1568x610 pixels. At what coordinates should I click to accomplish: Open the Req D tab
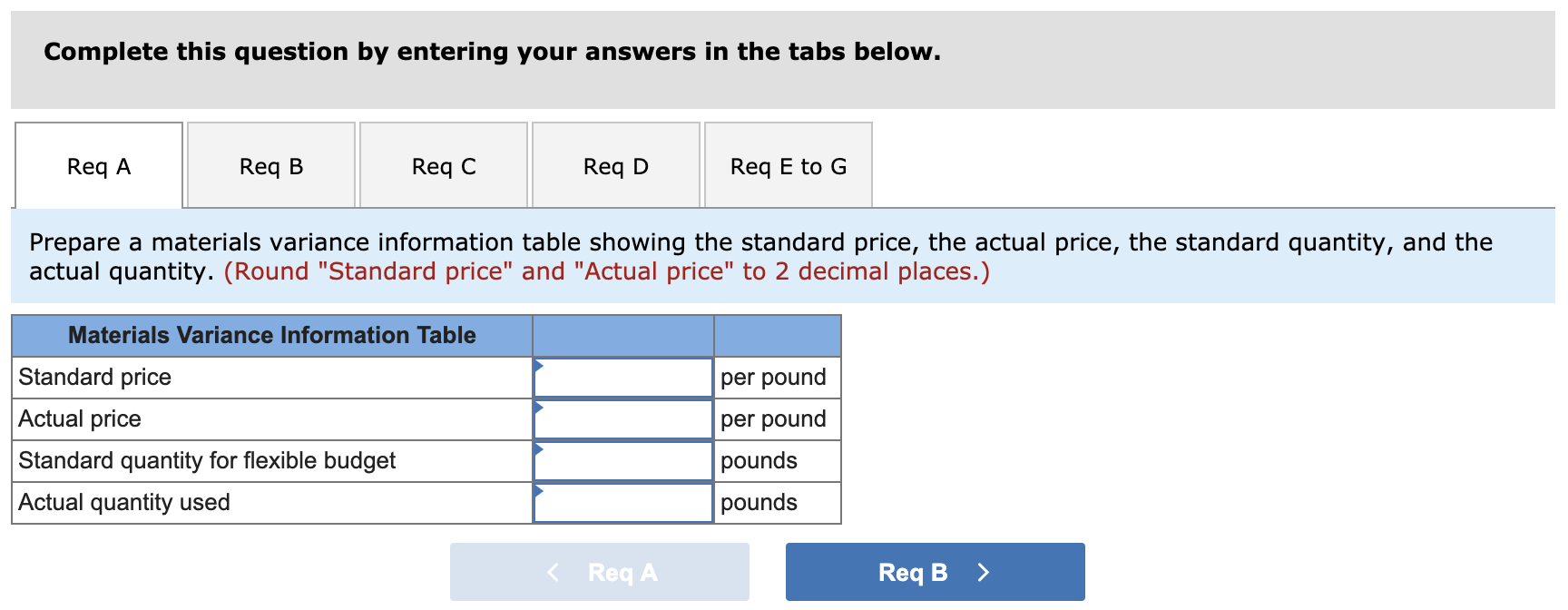(x=615, y=166)
